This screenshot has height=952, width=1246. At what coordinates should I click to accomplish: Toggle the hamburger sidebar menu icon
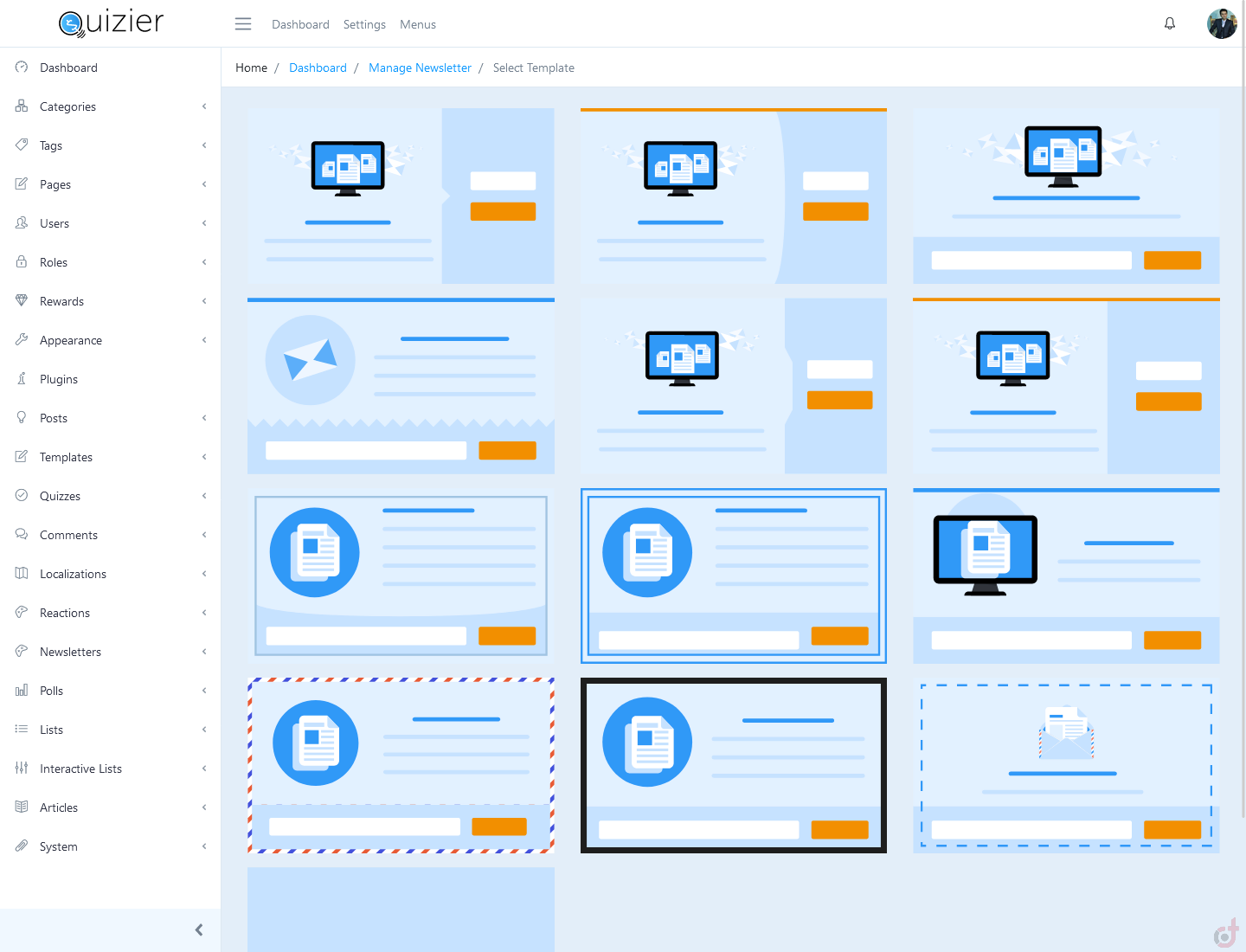coord(243,24)
